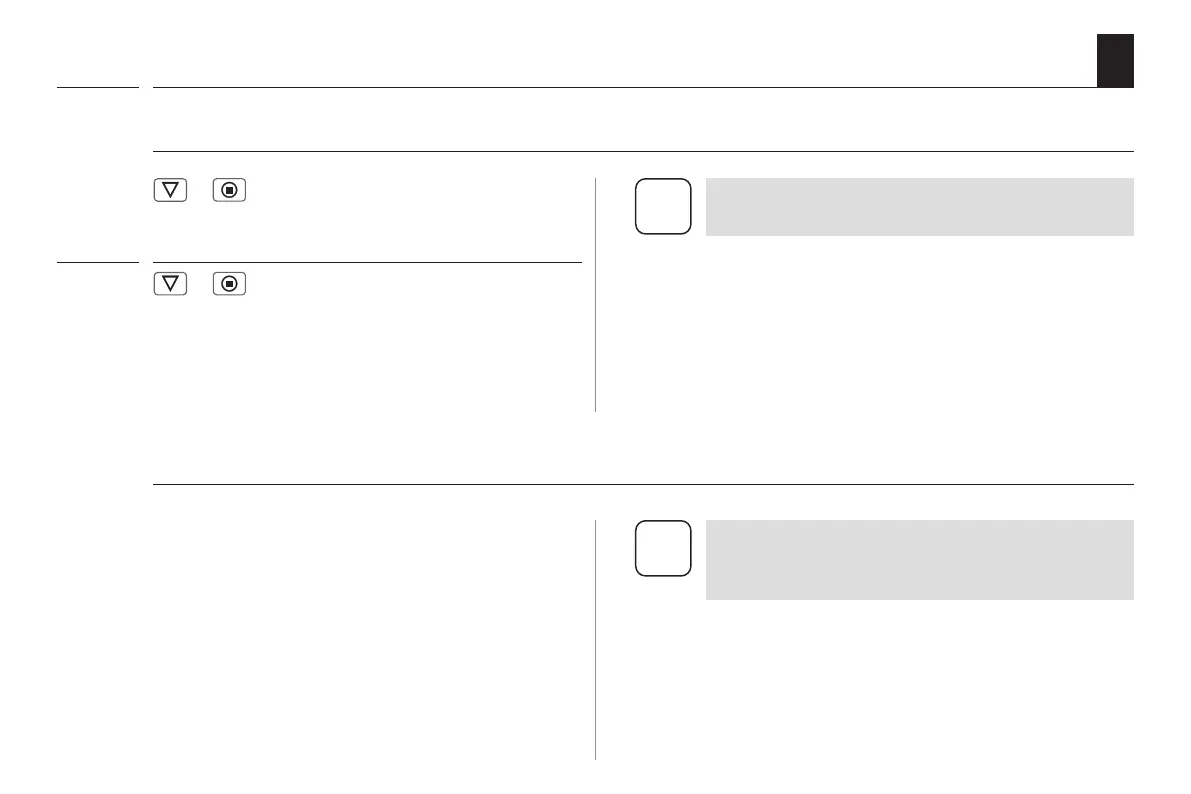Viewport: 1191px width, 794px height.
Task: Click the upper gray note box
Action: 919,207
